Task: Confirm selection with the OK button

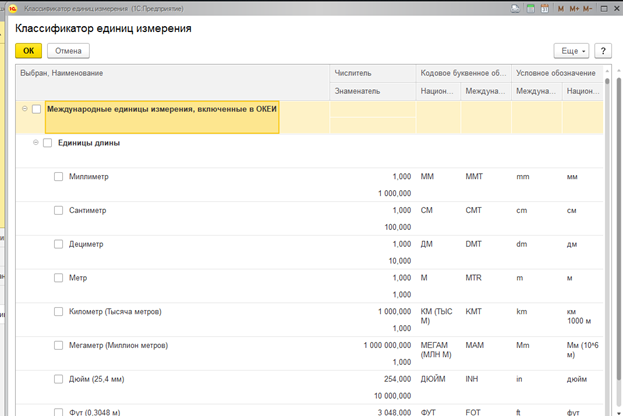Action: tap(28, 51)
